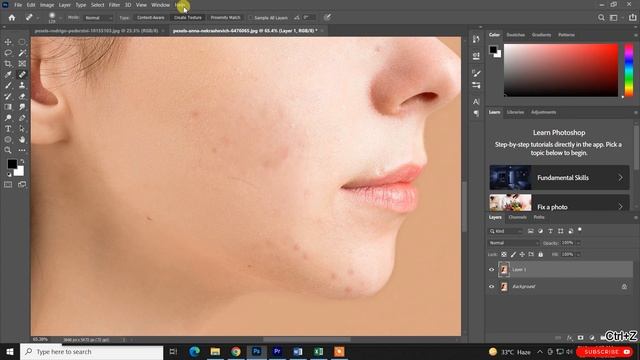Select the Frame tool
This screenshot has height=360, width=640.
[x=22, y=64]
